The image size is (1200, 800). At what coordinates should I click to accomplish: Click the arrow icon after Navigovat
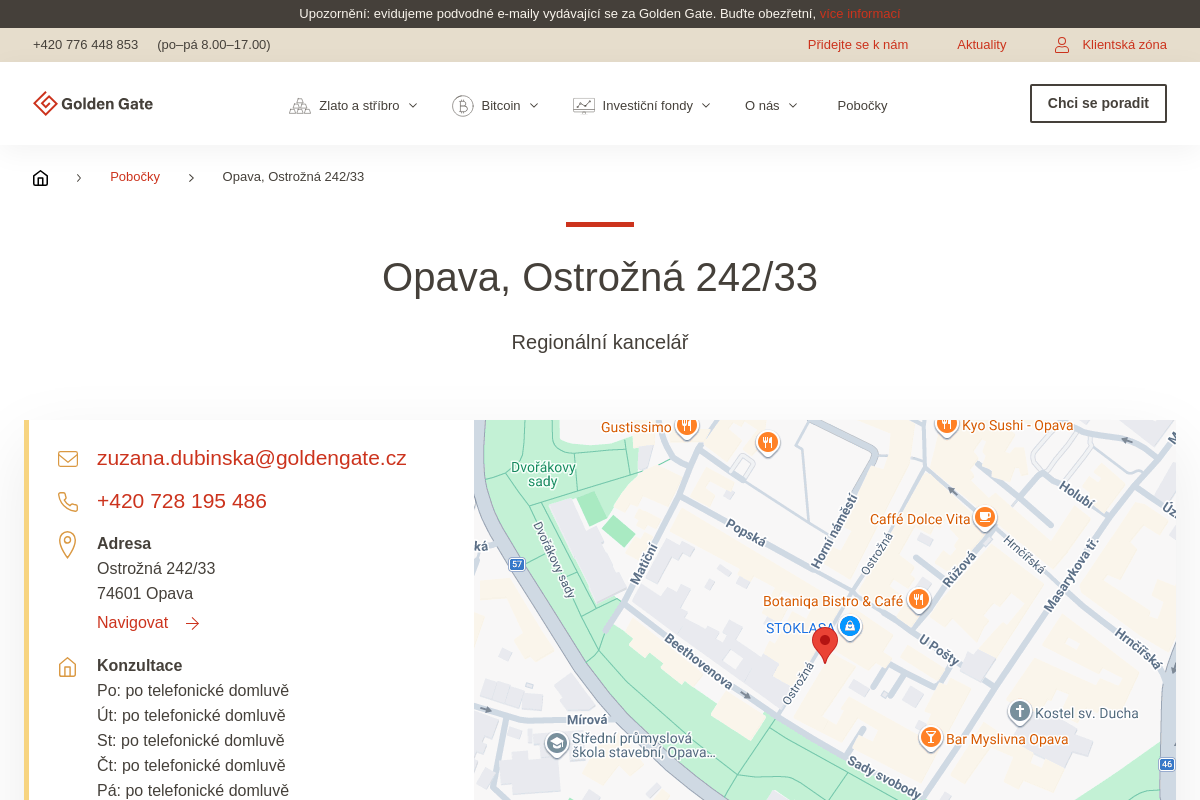192,624
